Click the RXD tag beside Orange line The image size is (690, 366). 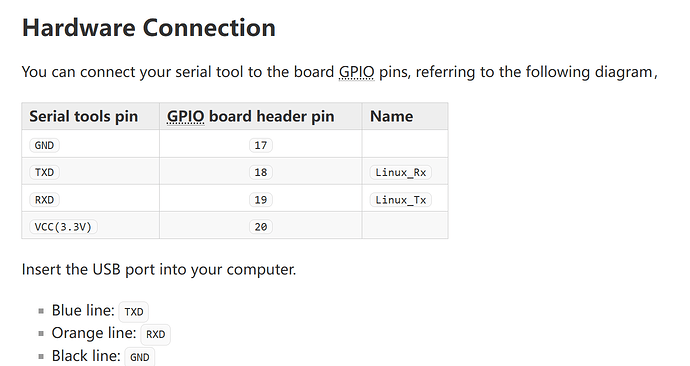coord(155,334)
